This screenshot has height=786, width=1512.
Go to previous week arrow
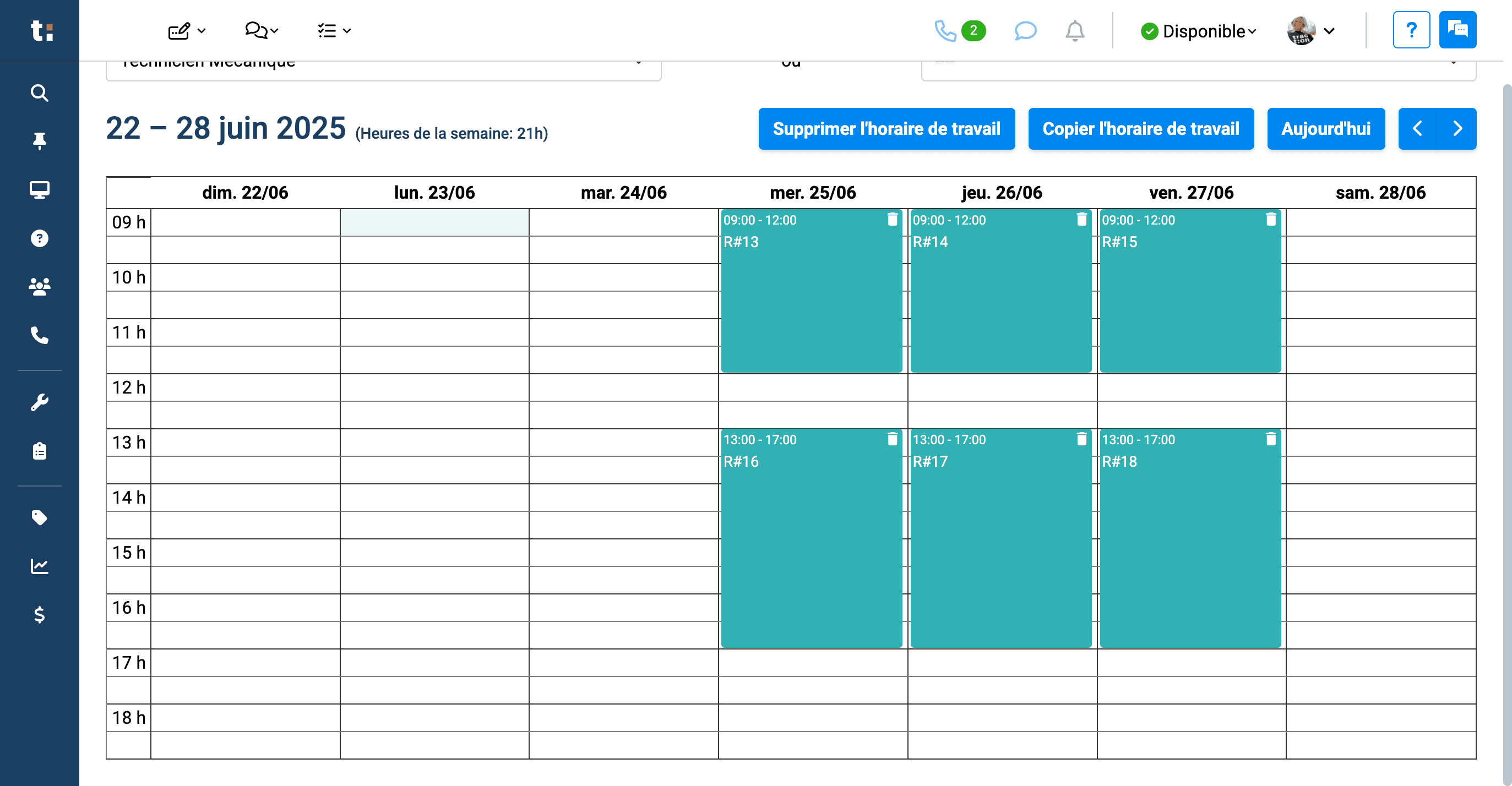click(x=1417, y=128)
